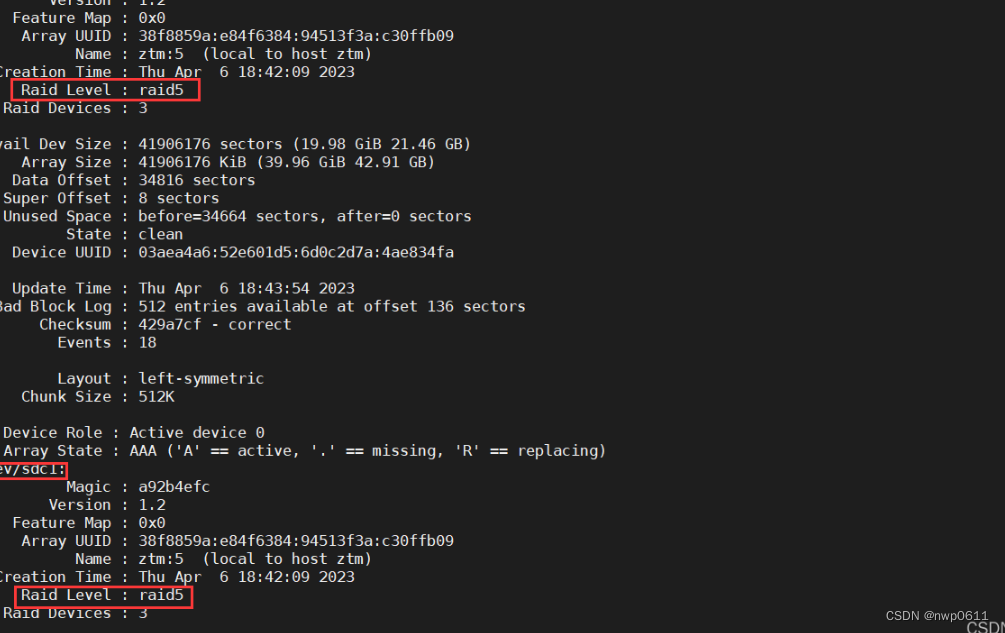The height and width of the screenshot is (633, 1005).
Task: Click the Chunk Size 512K value
Action: point(156,397)
